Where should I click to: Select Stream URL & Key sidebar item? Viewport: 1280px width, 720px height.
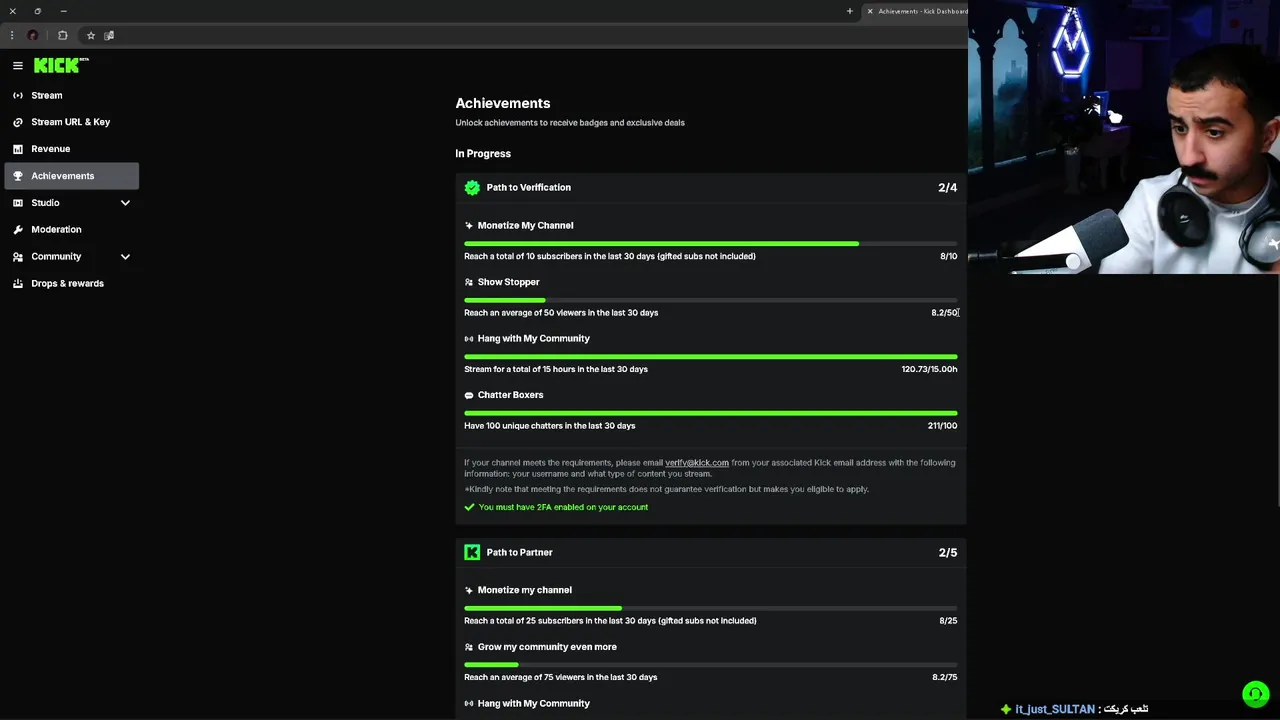tap(70, 122)
